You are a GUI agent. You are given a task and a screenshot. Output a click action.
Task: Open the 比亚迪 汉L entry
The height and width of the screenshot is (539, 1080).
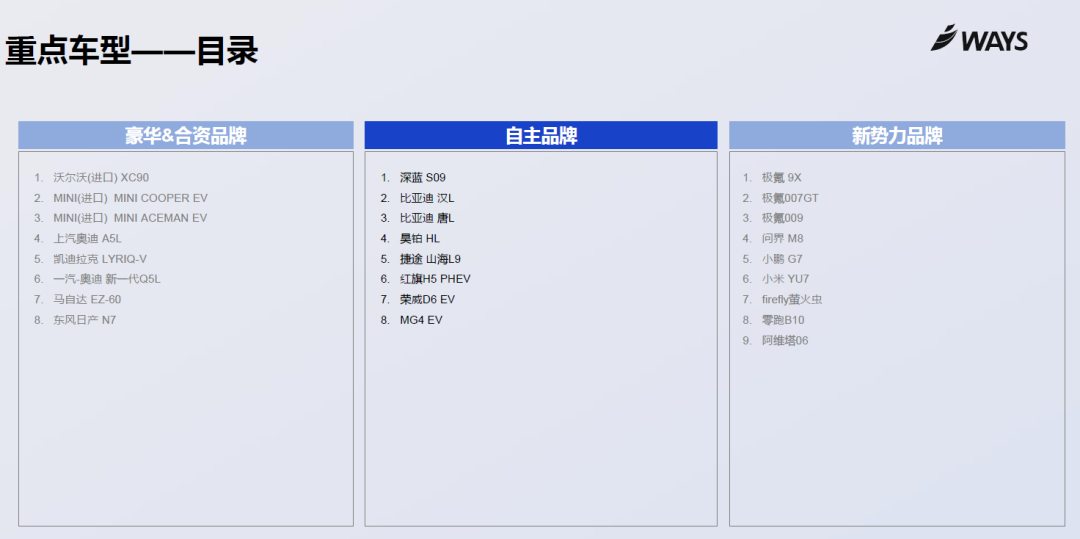427,198
